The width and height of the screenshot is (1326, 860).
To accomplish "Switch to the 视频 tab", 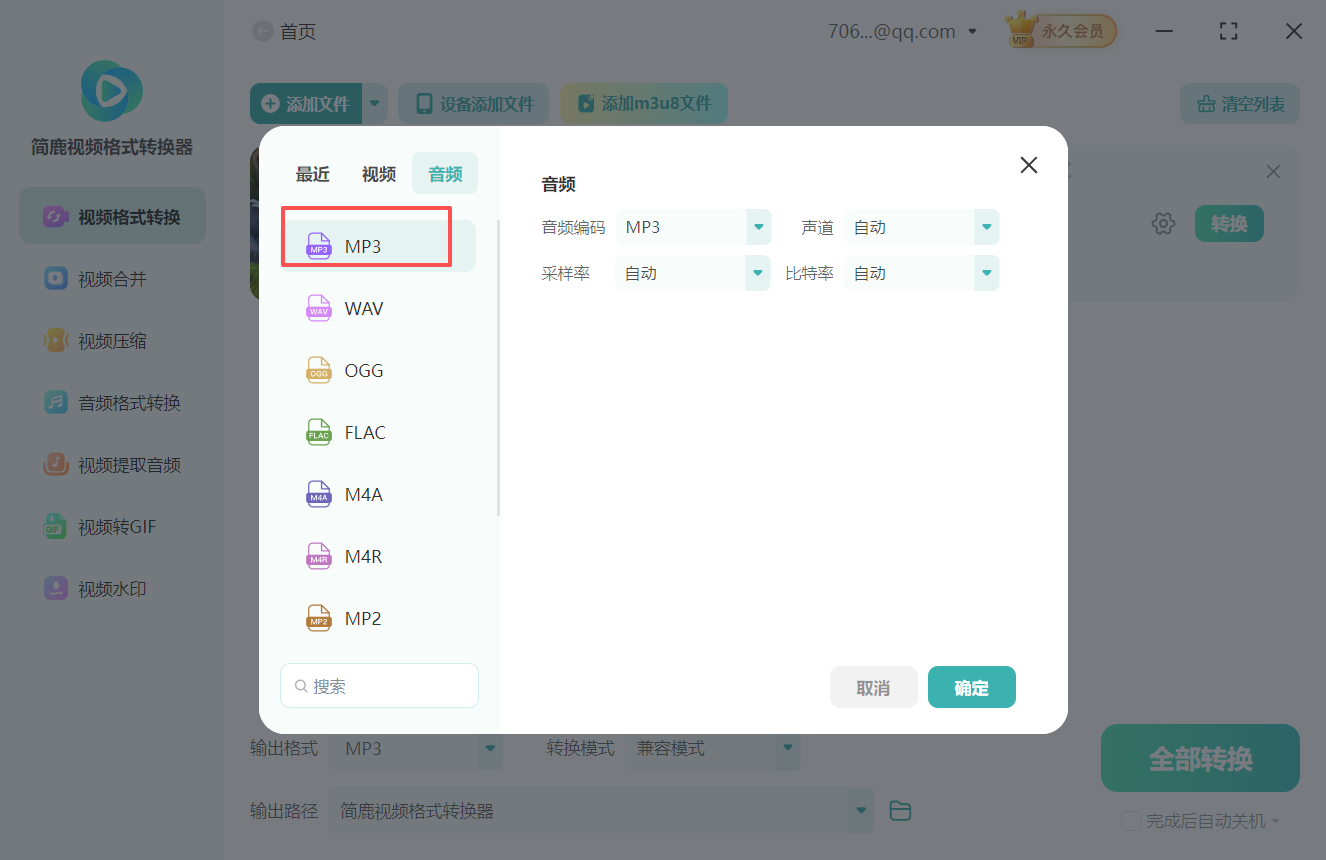I will [x=379, y=173].
